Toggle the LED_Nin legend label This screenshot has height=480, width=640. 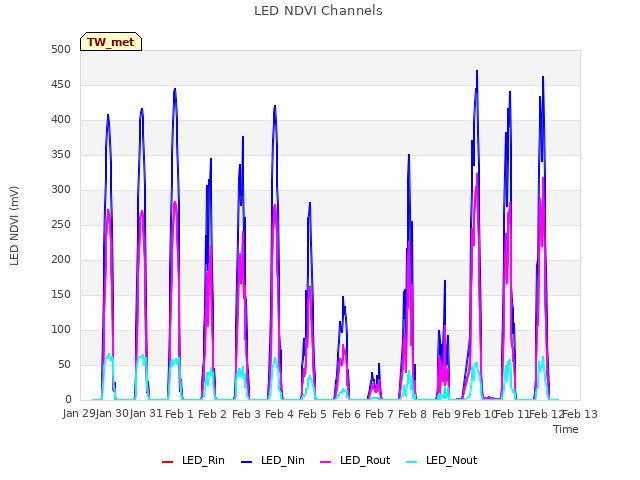[283, 460]
